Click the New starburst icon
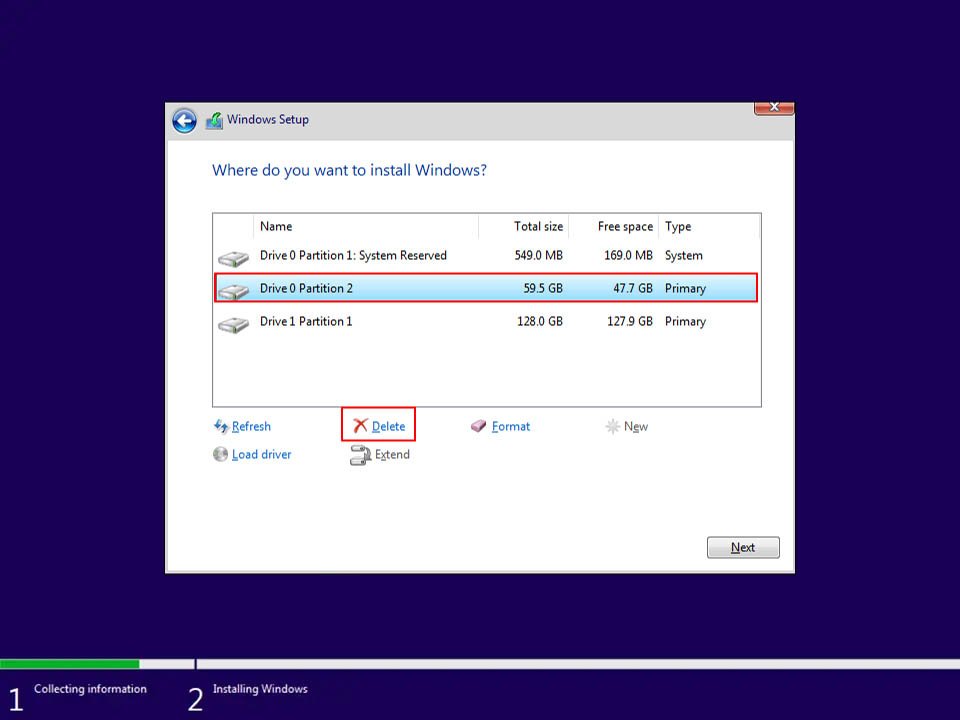 point(612,426)
